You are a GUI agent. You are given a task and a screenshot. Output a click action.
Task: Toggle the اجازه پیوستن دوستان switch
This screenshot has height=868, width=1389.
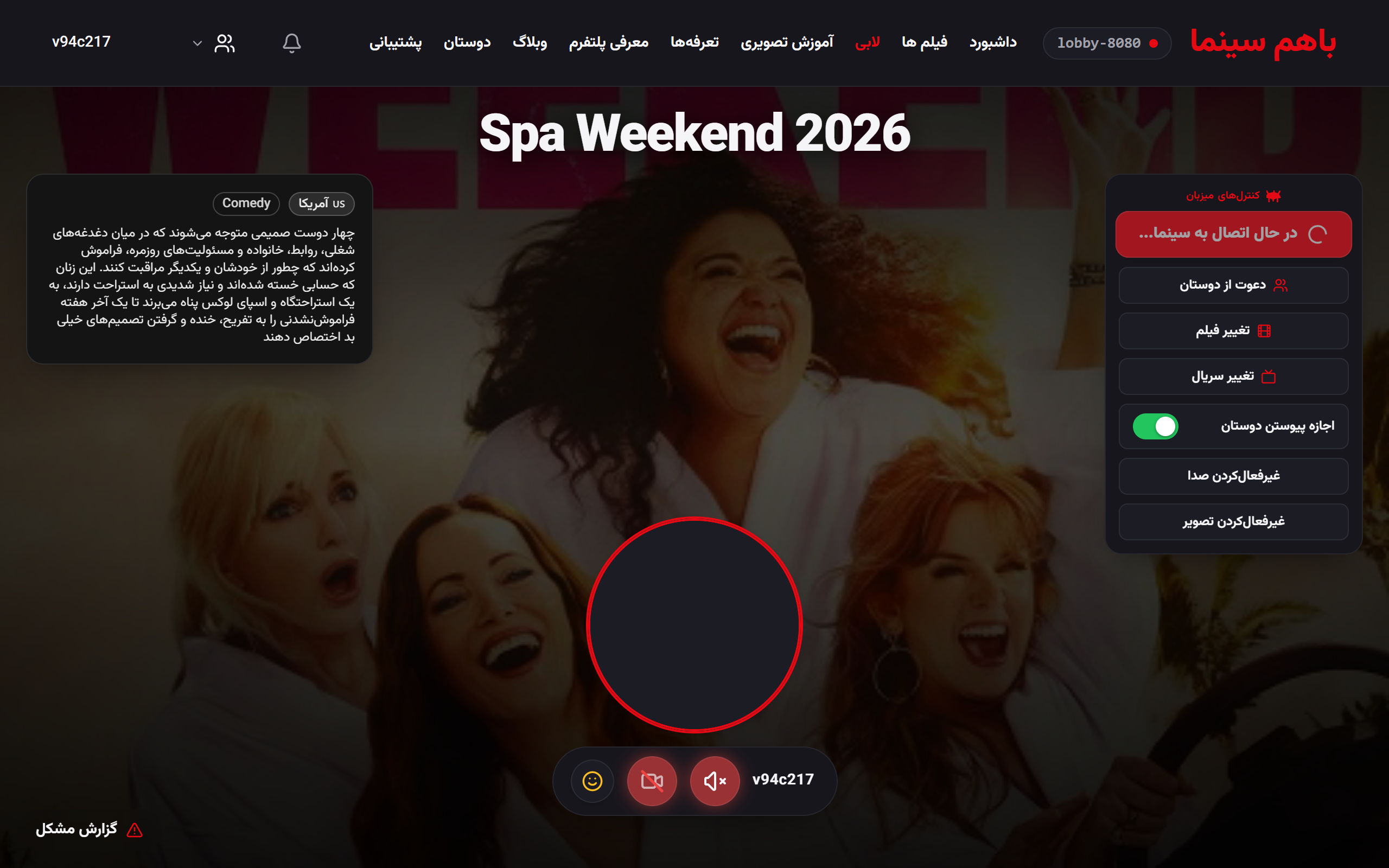tap(1155, 426)
